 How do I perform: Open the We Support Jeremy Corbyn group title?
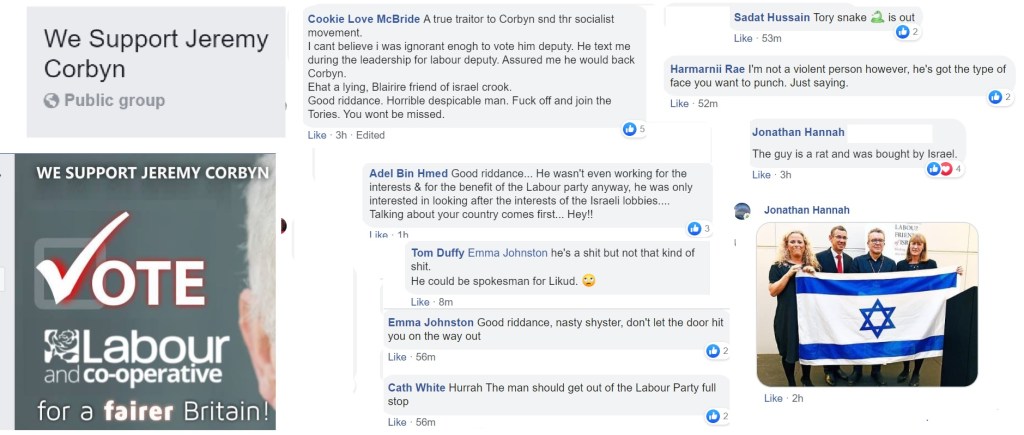pos(156,54)
